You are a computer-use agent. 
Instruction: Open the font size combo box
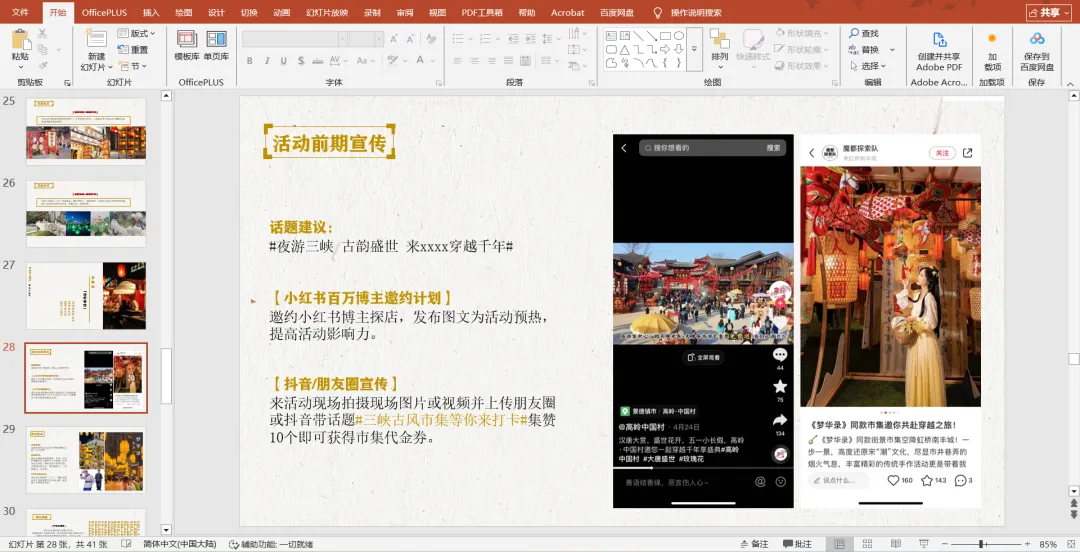point(366,39)
